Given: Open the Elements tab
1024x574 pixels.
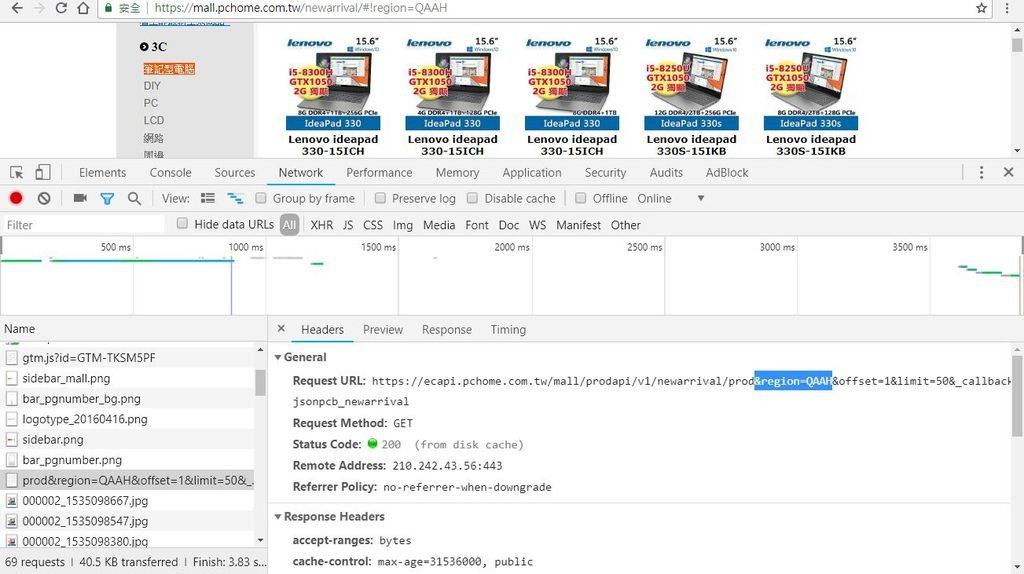Looking at the screenshot, I should pyautogui.click(x=103, y=172).
